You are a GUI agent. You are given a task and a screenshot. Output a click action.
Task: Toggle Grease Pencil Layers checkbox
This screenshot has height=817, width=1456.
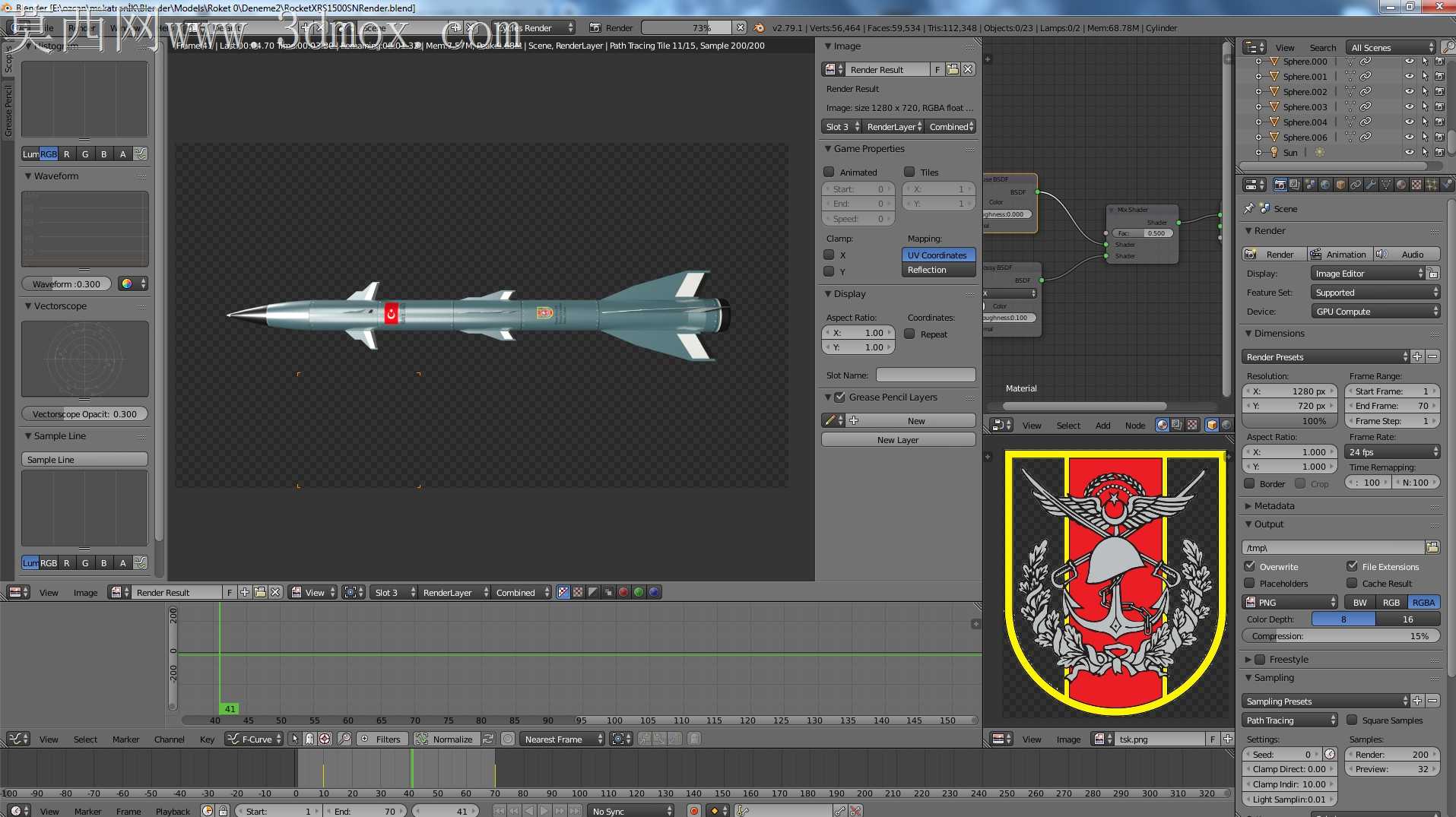[x=840, y=397]
